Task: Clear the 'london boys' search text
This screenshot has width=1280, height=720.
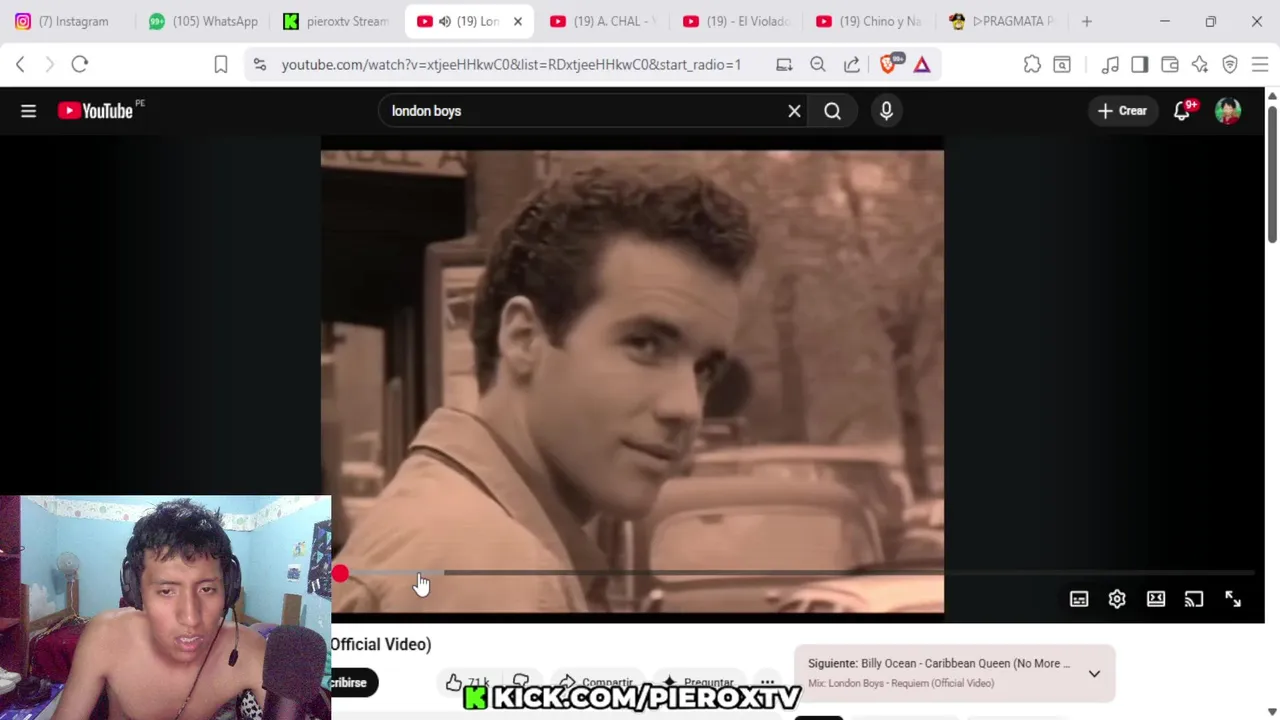Action: click(x=794, y=111)
